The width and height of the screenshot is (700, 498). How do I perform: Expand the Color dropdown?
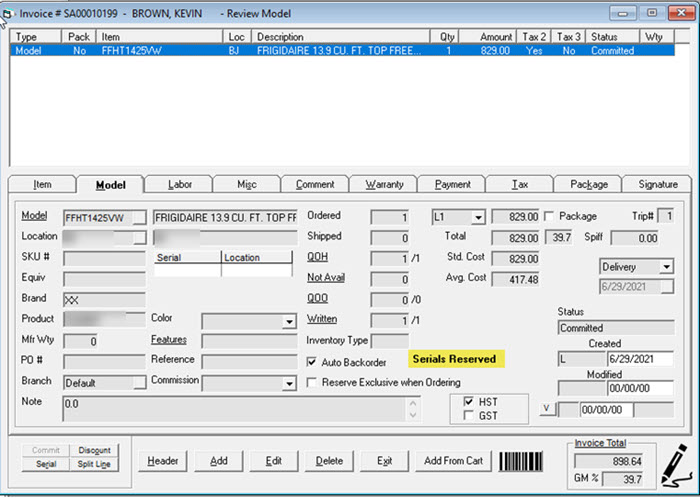pos(289,321)
